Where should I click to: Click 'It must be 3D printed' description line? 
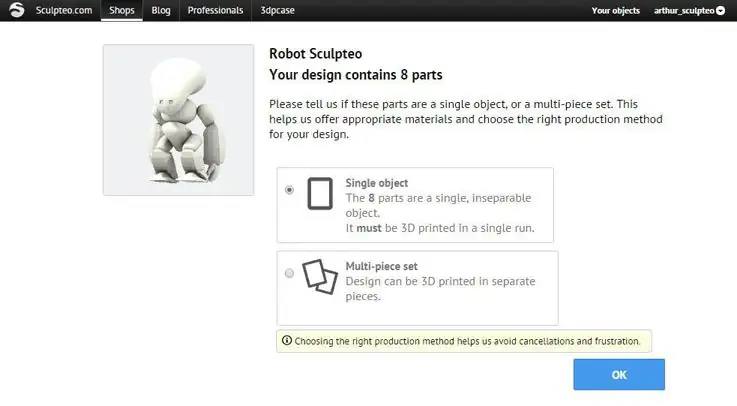point(440,228)
